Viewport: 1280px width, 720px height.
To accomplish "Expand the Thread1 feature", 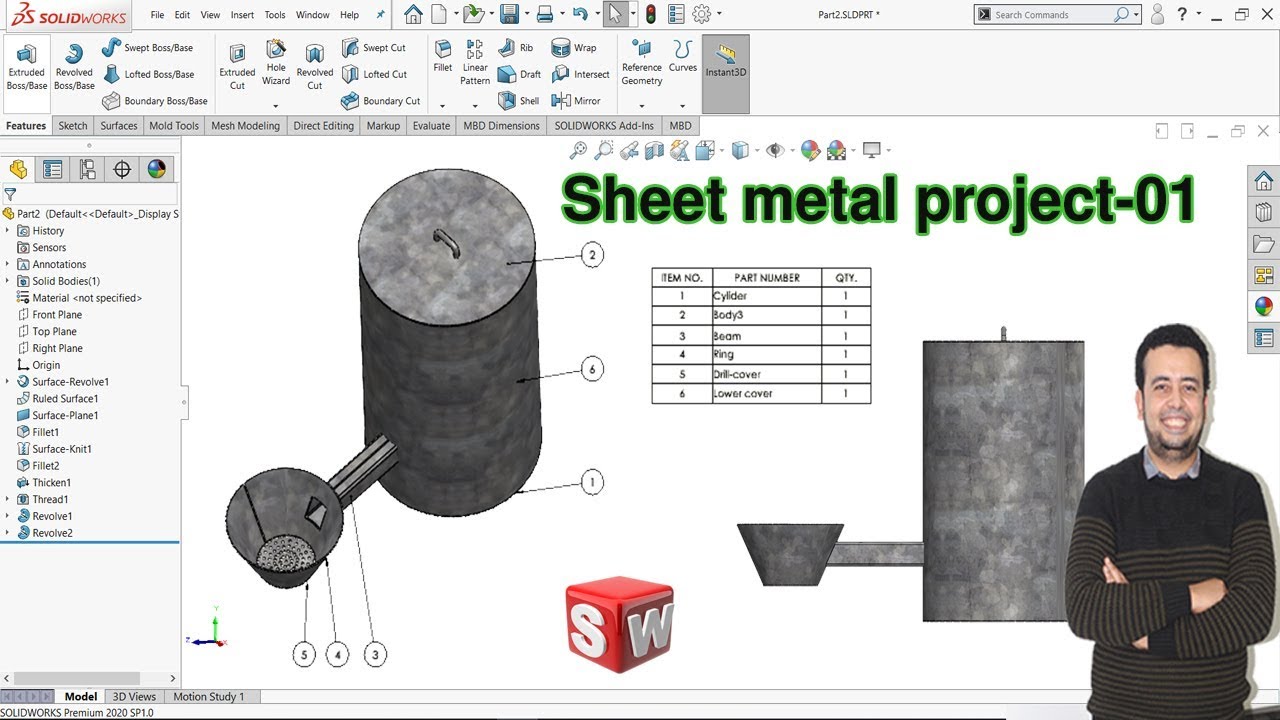I will point(7,500).
